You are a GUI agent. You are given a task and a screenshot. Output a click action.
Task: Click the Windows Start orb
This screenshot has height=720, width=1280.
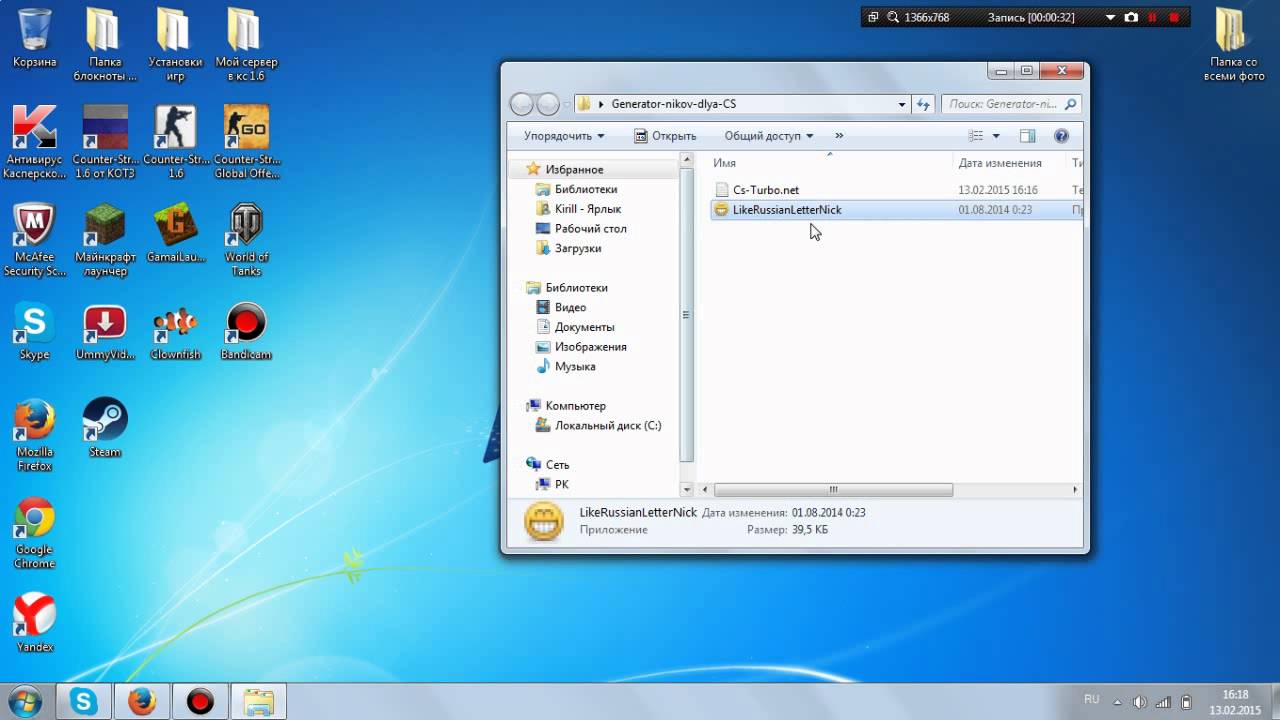(24, 700)
